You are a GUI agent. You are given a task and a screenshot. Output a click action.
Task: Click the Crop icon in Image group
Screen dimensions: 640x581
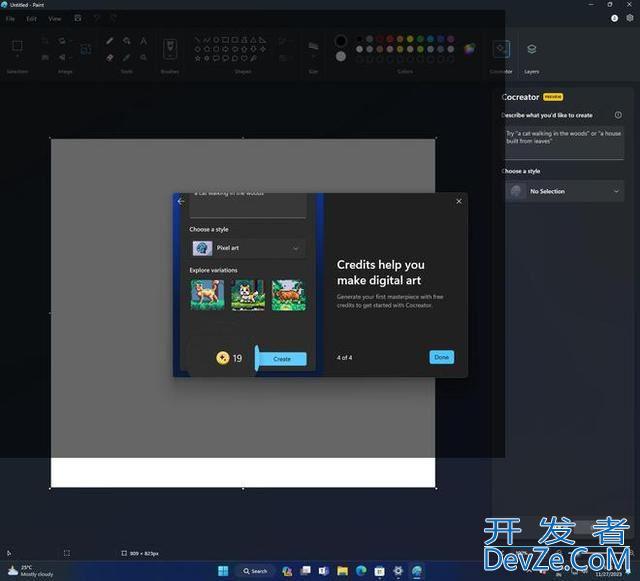[45, 41]
